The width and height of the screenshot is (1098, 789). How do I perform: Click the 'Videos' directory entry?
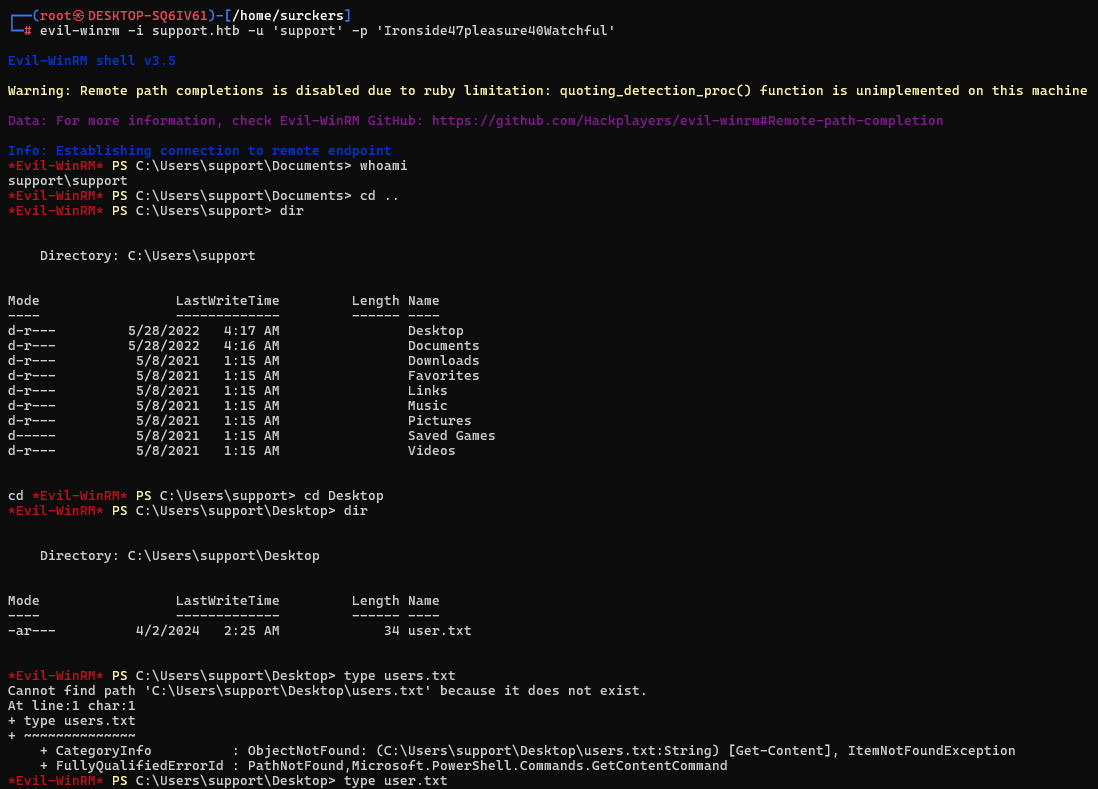[431, 451]
